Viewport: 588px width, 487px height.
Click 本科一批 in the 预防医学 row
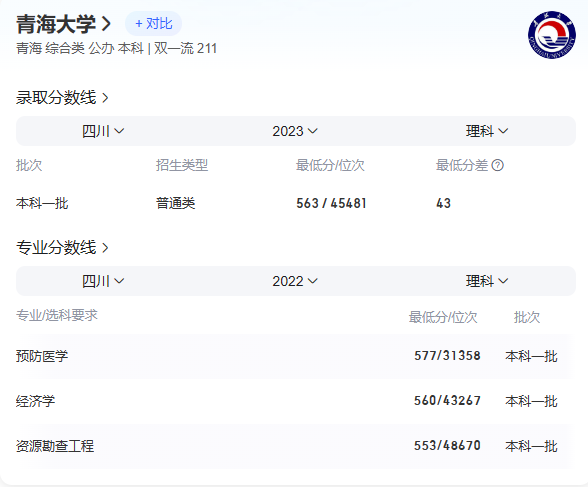[x=531, y=356]
